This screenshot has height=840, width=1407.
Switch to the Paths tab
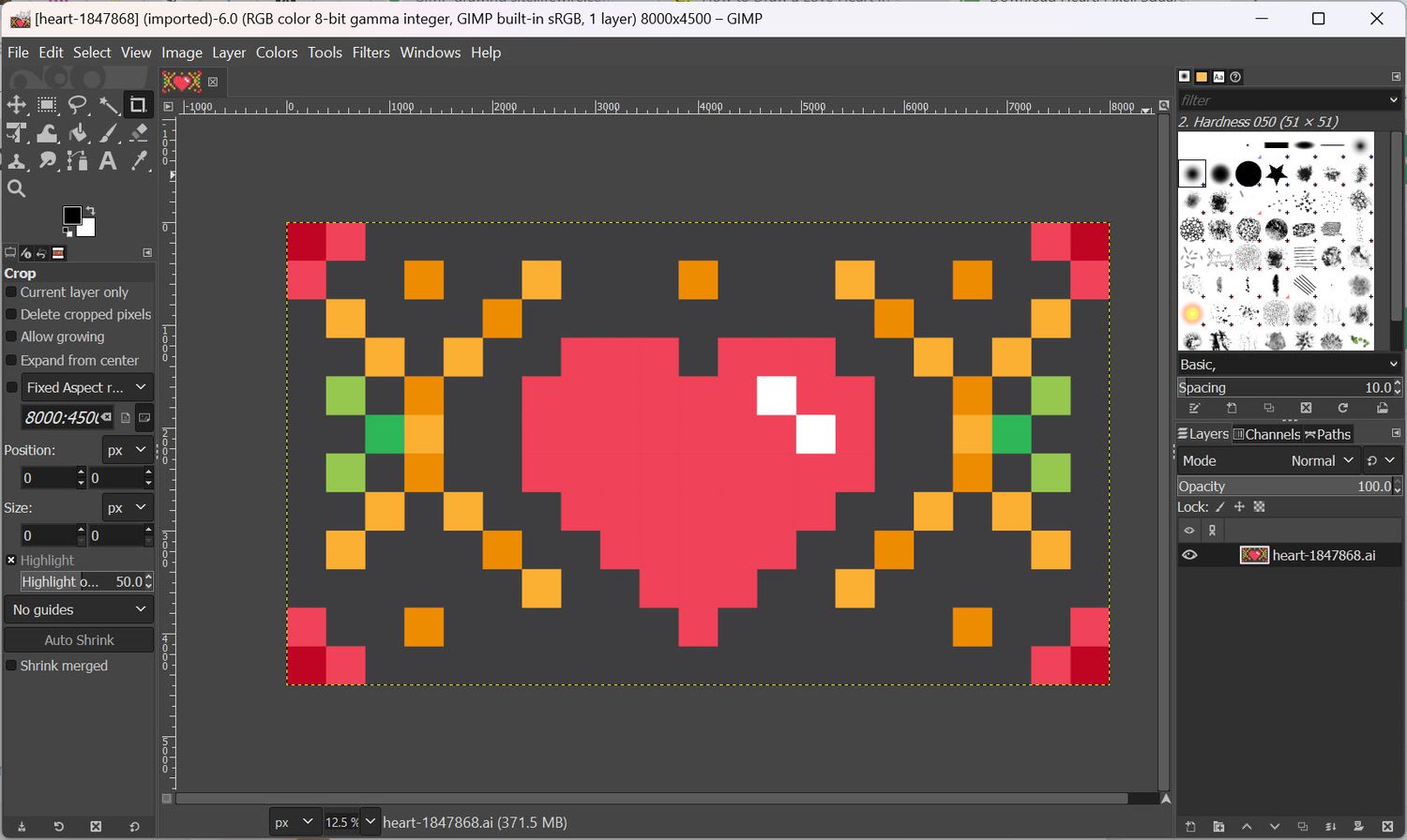tap(1327, 434)
